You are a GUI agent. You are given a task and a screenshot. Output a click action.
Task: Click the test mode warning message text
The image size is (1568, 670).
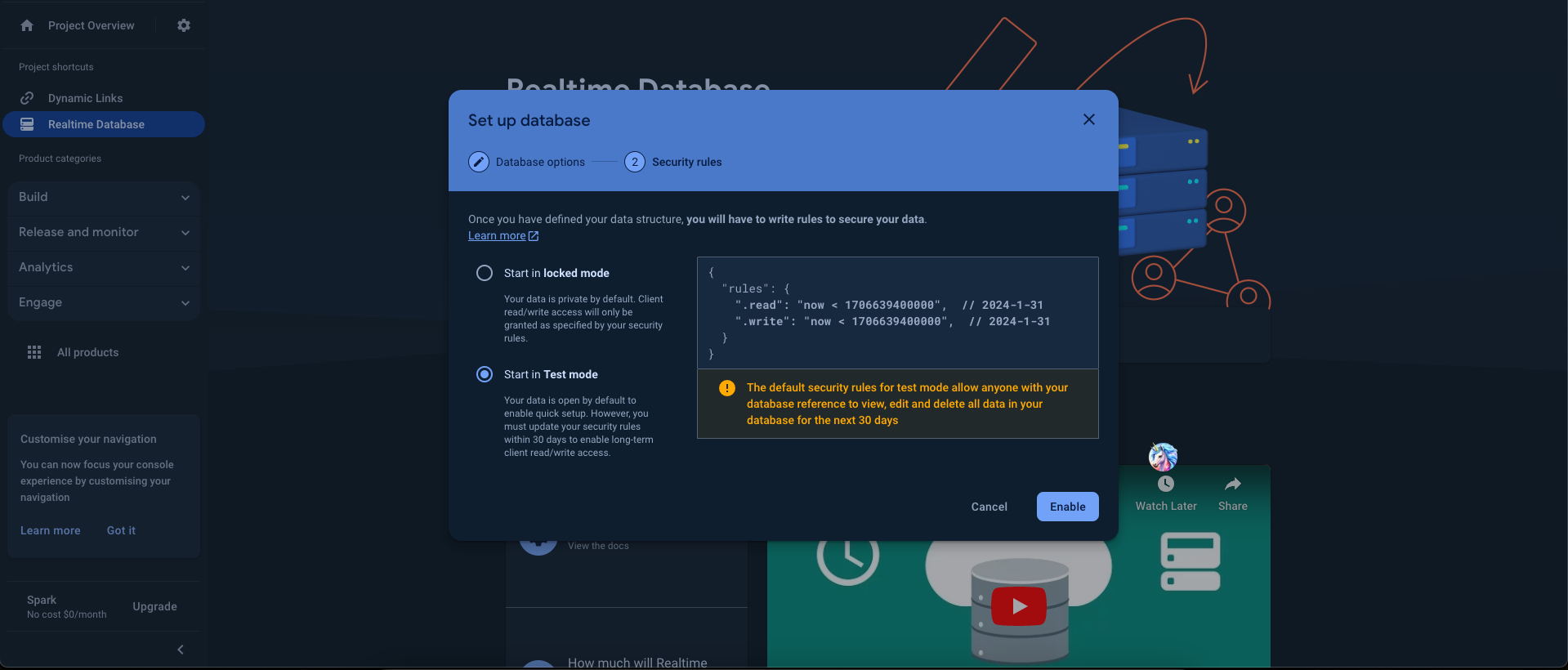(907, 404)
